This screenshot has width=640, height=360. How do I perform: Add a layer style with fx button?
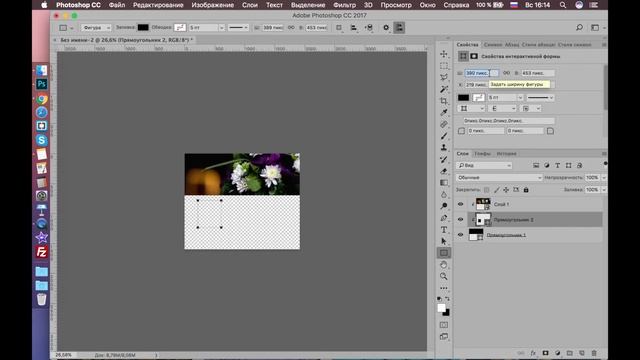tap(533, 353)
